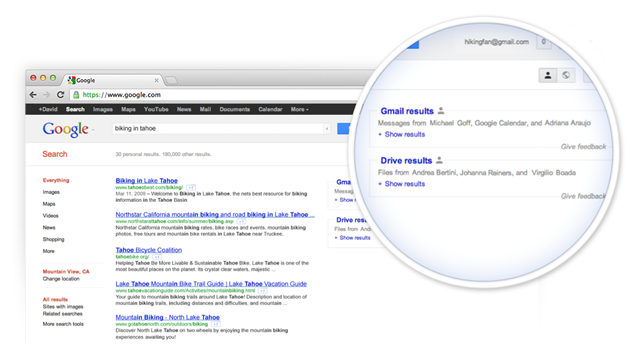Screen dimensions: 635x364
Task: Click the search box containing biking in tahoe
Action: pyautogui.click(x=218, y=128)
